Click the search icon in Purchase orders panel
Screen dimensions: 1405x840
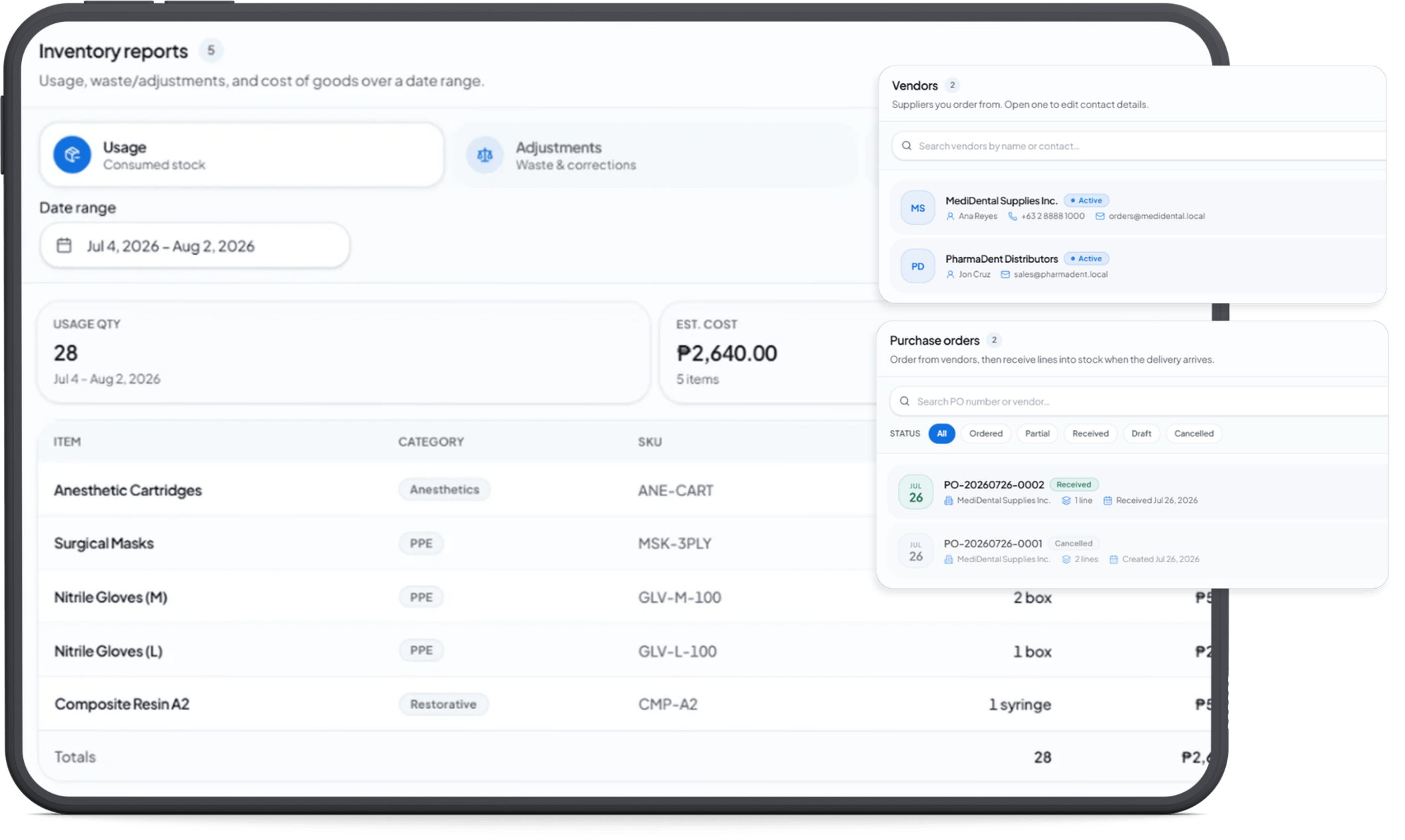coord(904,401)
